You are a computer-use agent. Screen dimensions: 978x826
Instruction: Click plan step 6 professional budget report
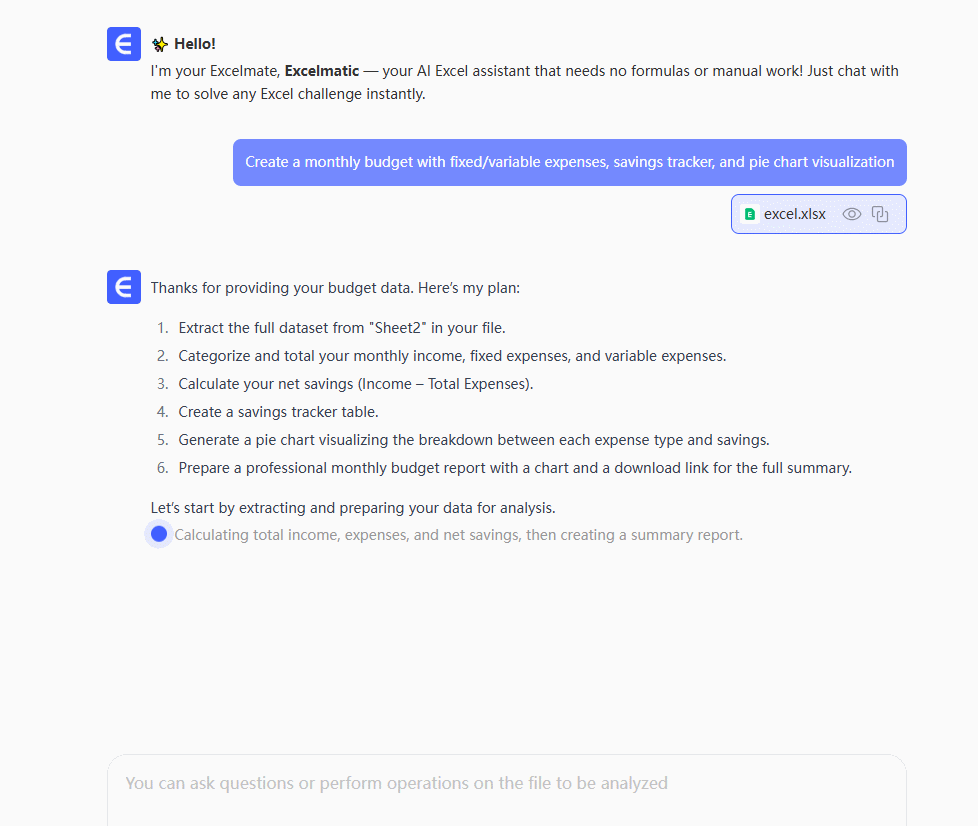514,468
